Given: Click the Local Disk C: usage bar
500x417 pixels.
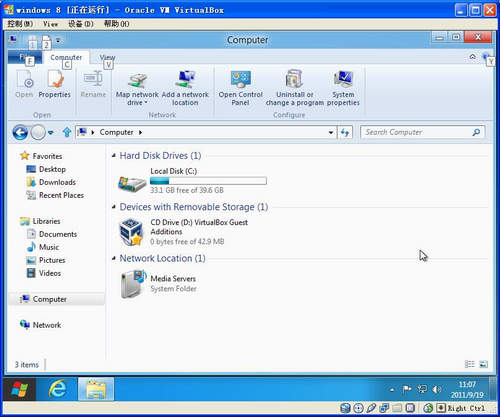Looking at the screenshot, I should tap(208, 181).
